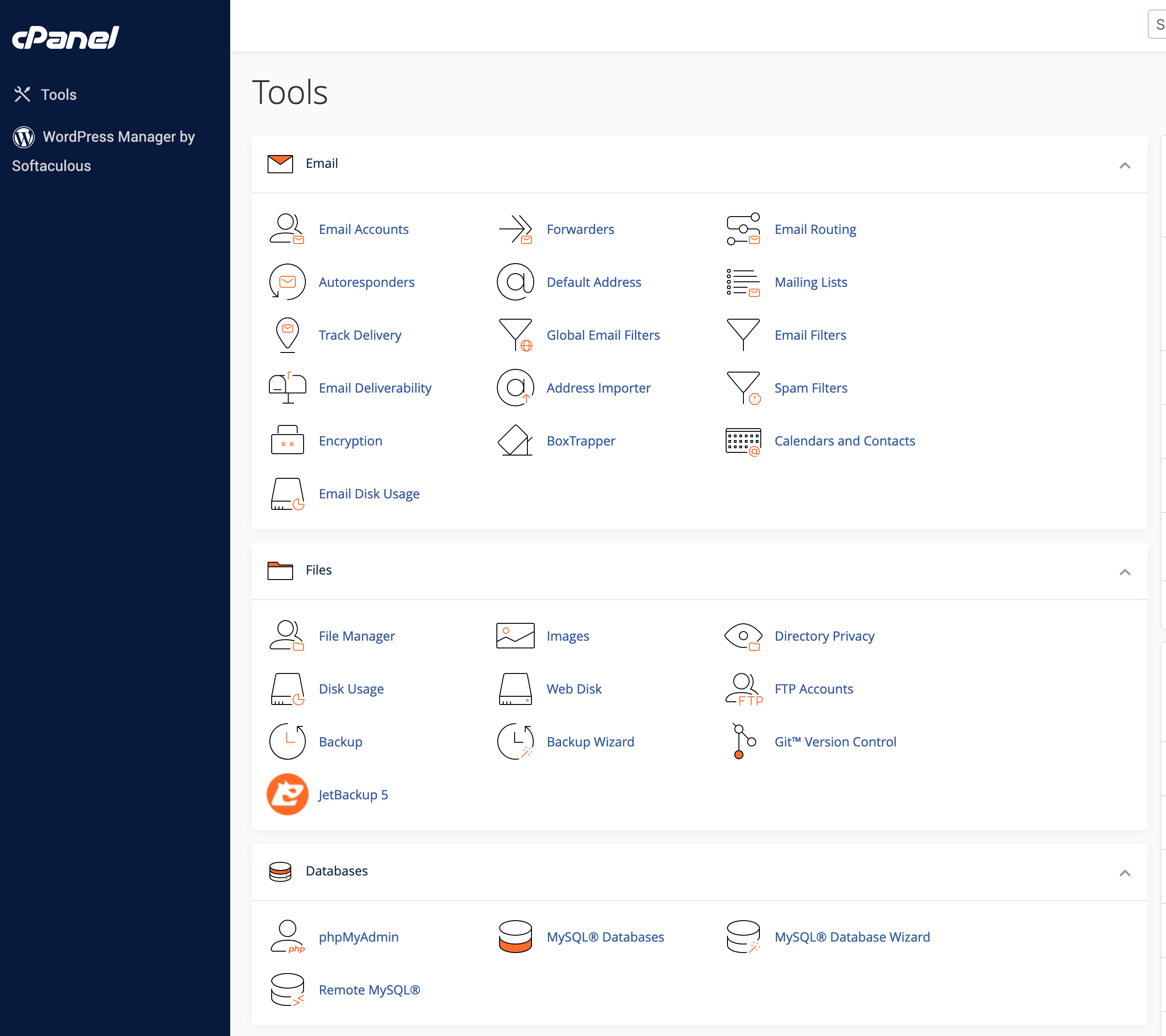
Task: Click the Address Importer icon
Action: pos(515,388)
